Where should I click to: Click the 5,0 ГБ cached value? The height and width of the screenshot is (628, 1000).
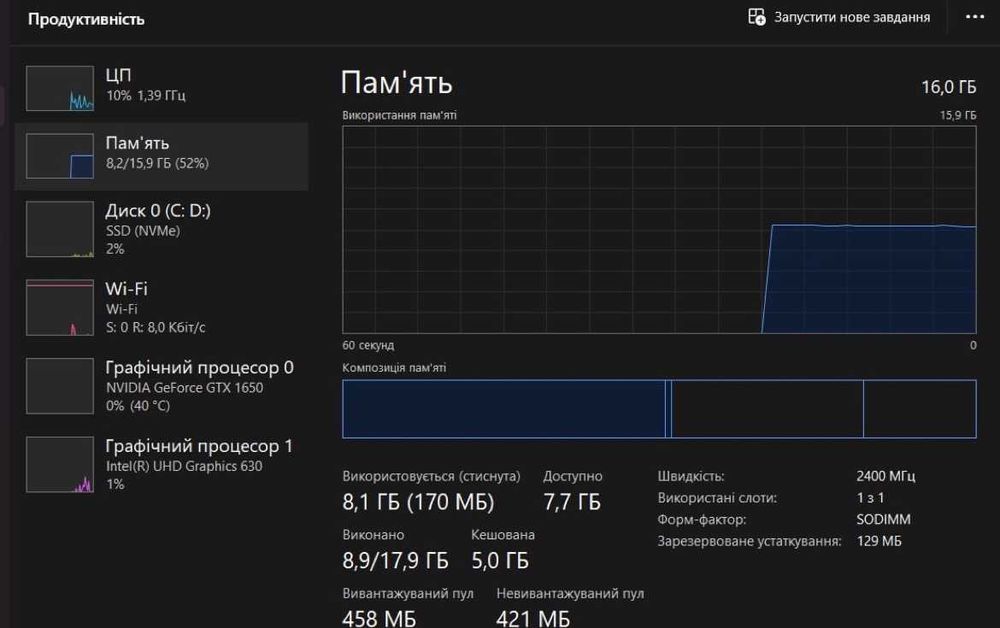click(x=500, y=561)
